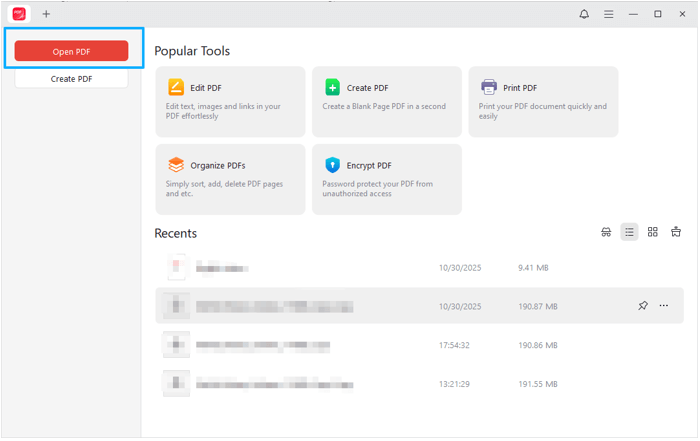Screen dimensions: 700x441
Task: Open the recent file from 13:21:29
Action: (420, 384)
